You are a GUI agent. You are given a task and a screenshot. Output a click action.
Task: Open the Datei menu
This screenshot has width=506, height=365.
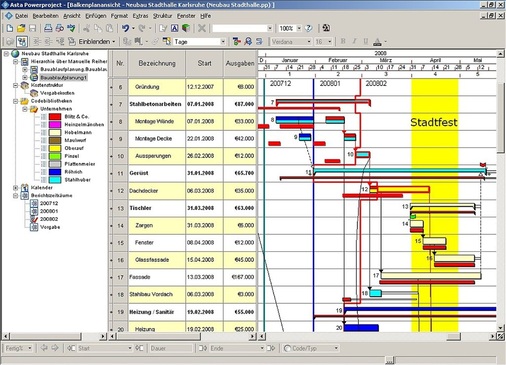click(21, 16)
